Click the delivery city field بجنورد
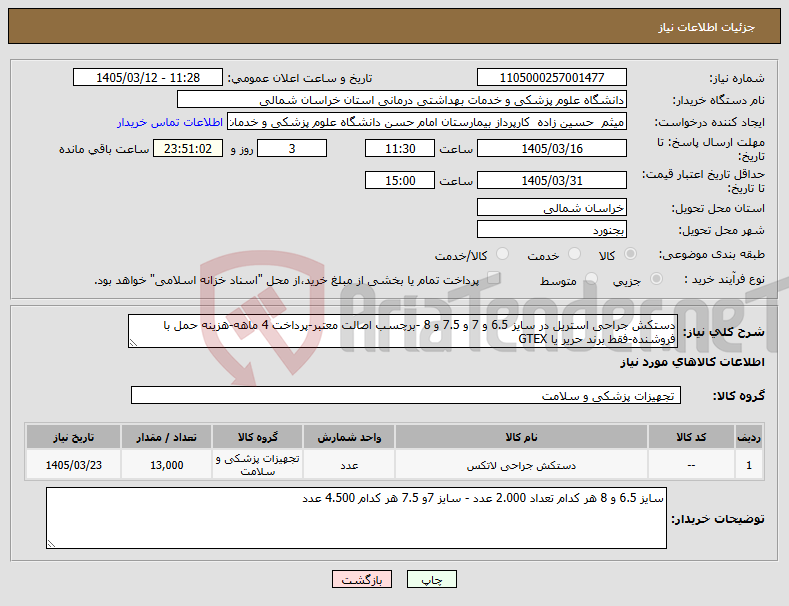 click(551, 230)
